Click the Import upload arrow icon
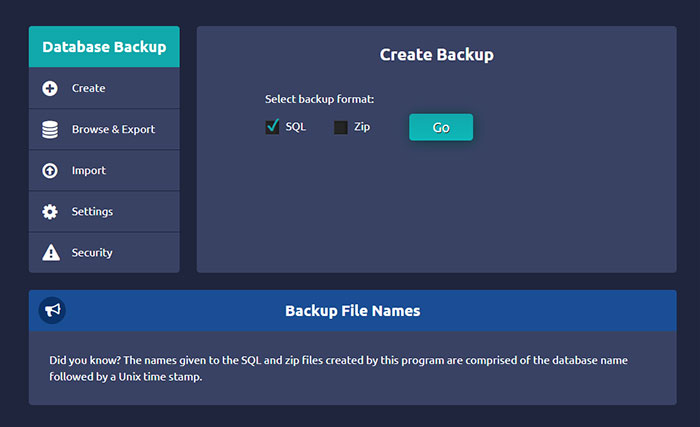This screenshot has width=700, height=427. (50, 171)
